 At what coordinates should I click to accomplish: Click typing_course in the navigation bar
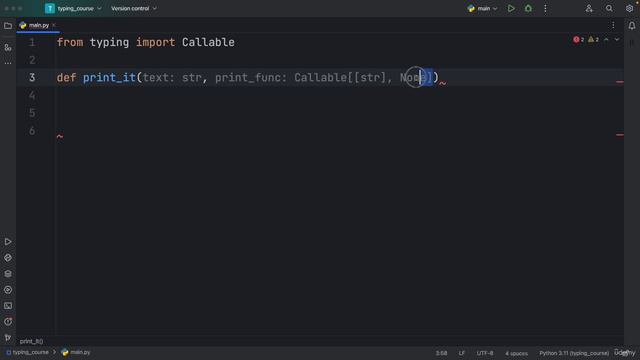point(27,352)
